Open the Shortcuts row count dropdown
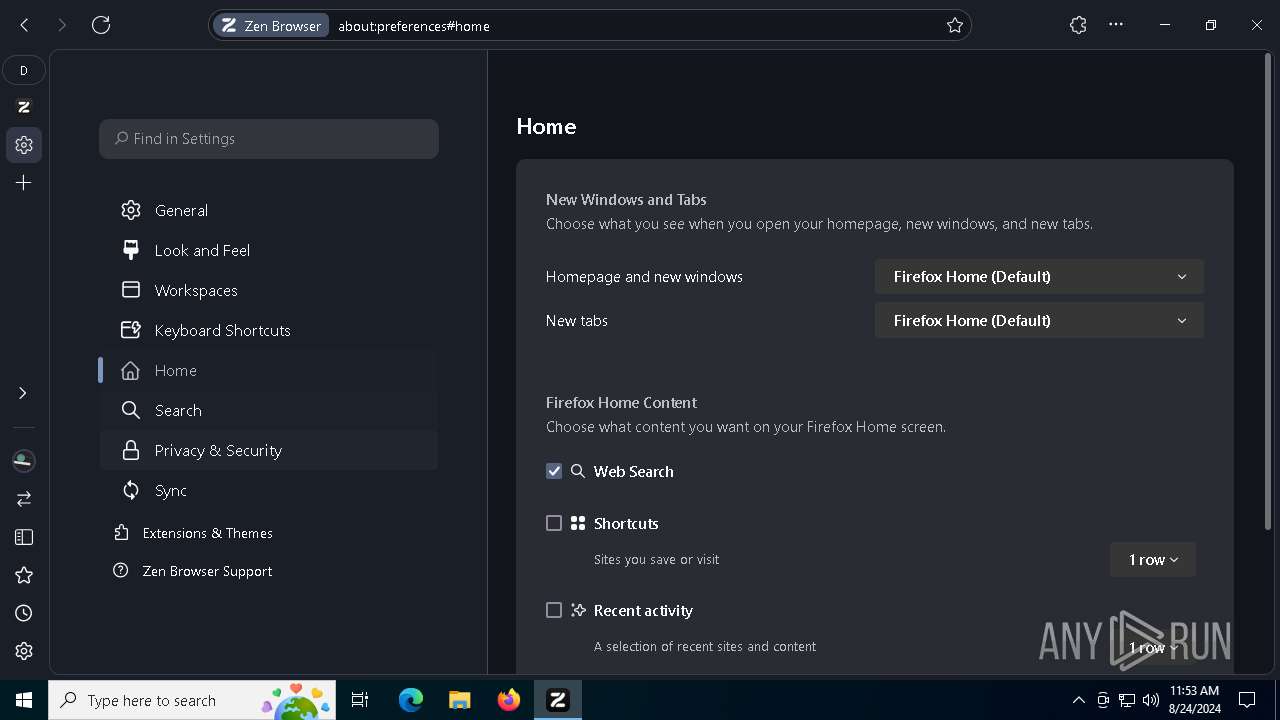This screenshot has width=1280, height=720. pos(1153,560)
